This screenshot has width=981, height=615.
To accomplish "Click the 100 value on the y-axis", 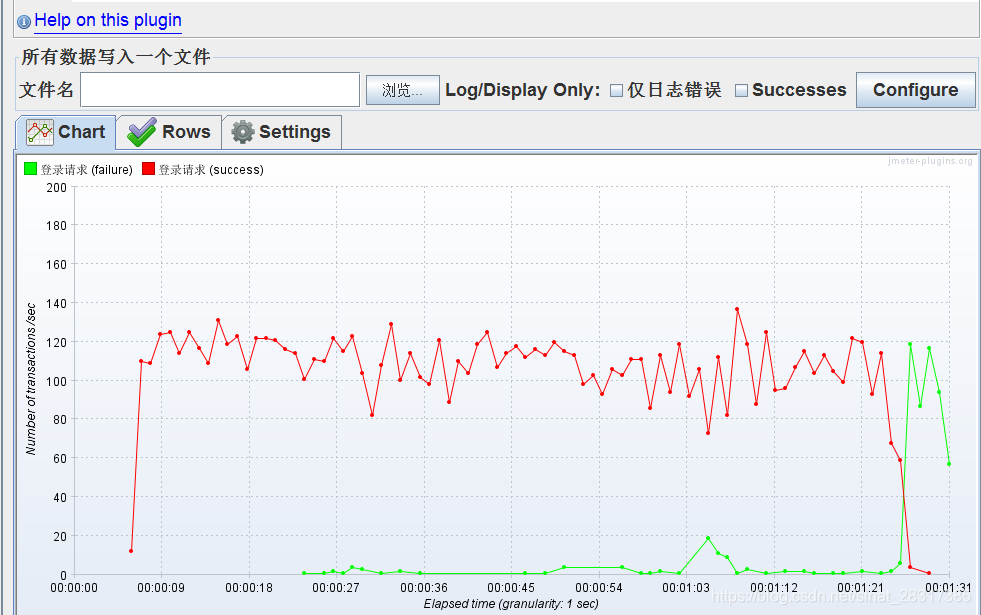I will click(56, 381).
